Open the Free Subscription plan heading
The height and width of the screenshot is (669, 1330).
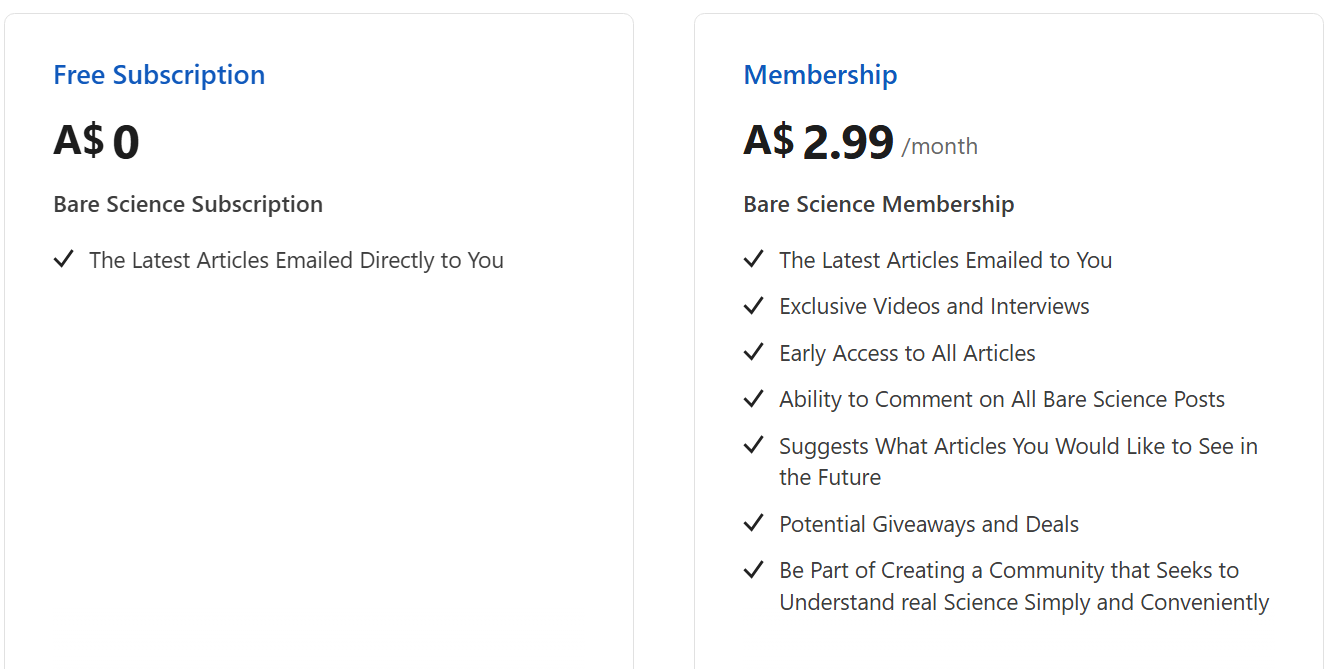pos(159,75)
